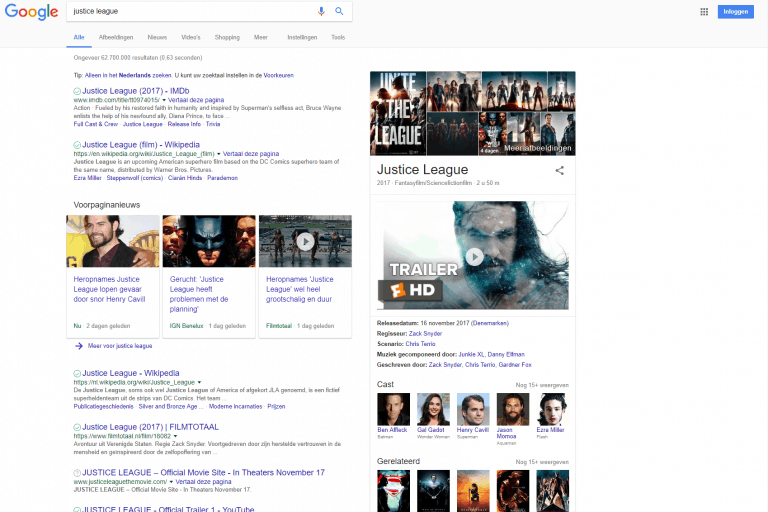Click green check icon beside Dutch Wikipedia result
Viewport: 768px width, 512px height.
point(77,373)
